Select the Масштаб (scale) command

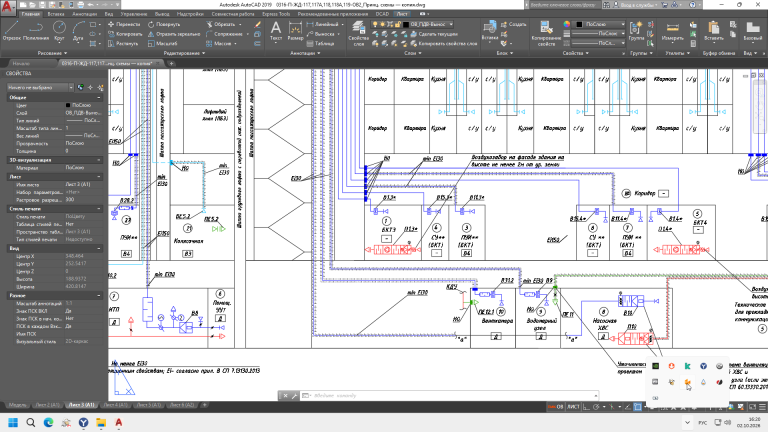(163, 44)
